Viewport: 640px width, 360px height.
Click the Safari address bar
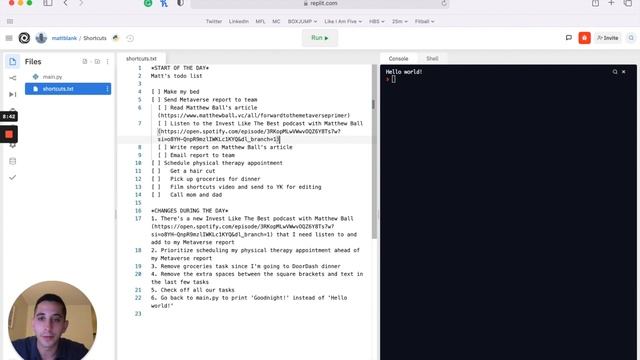point(320,3)
